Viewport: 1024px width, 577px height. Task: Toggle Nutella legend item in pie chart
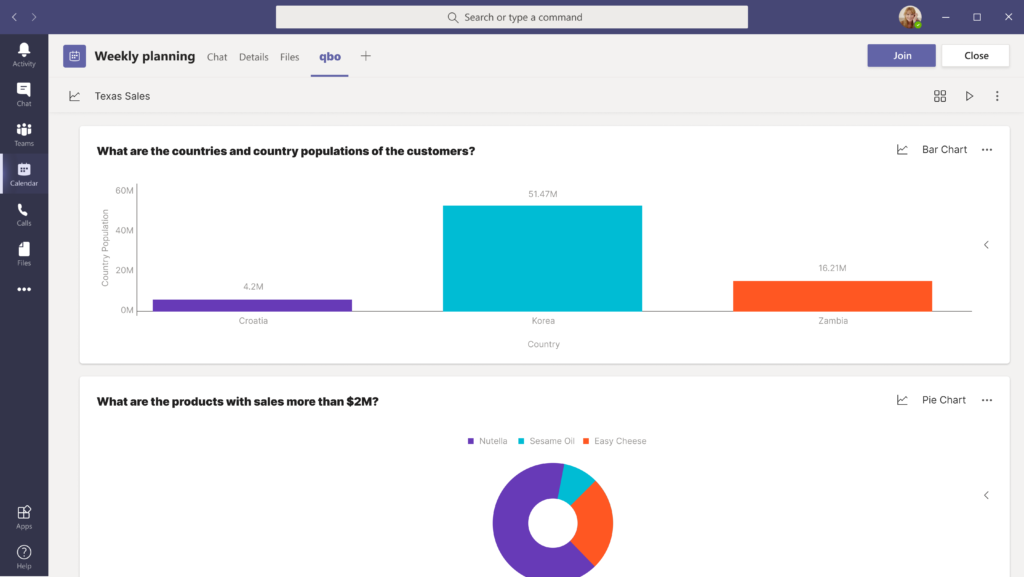487,441
